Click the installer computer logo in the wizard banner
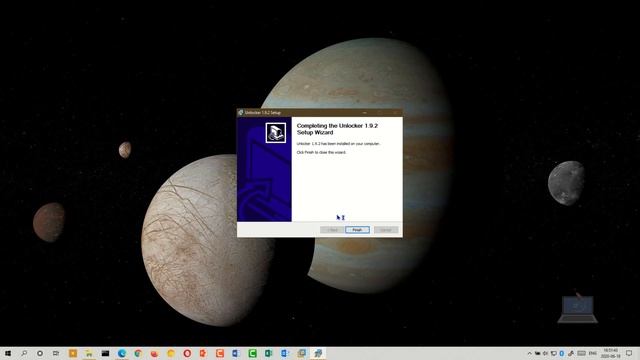 pos(276,133)
